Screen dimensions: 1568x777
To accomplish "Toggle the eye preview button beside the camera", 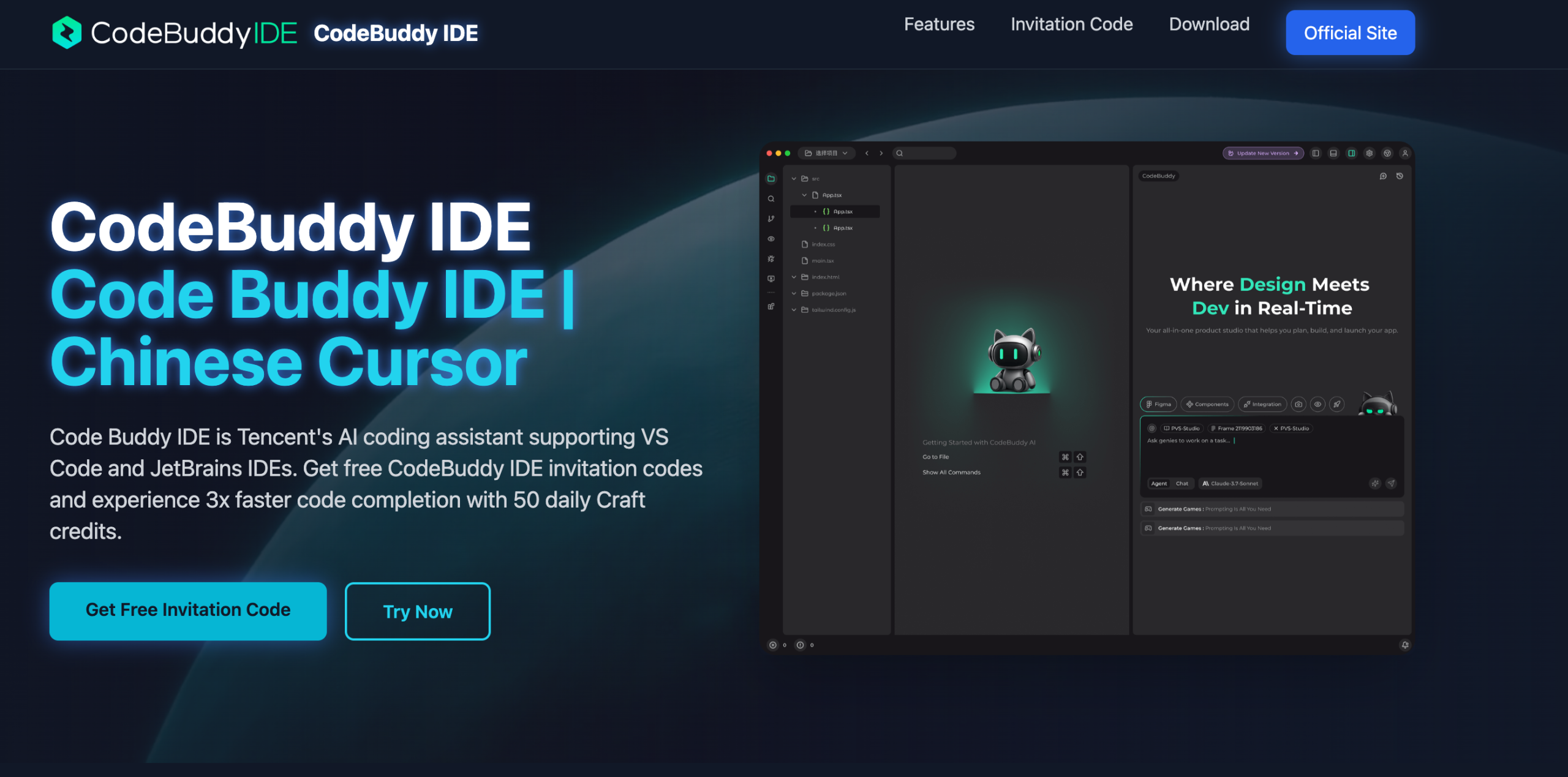I will click(1318, 404).
